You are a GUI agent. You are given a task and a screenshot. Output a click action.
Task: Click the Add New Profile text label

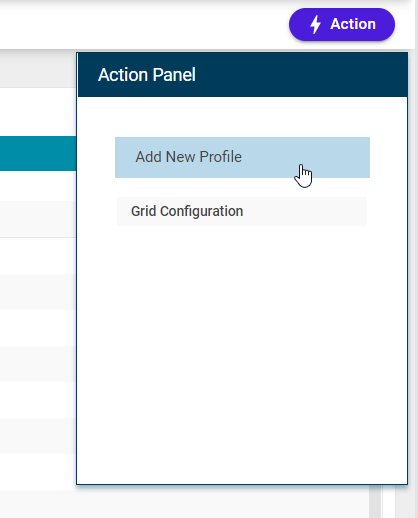coord(188,157)
